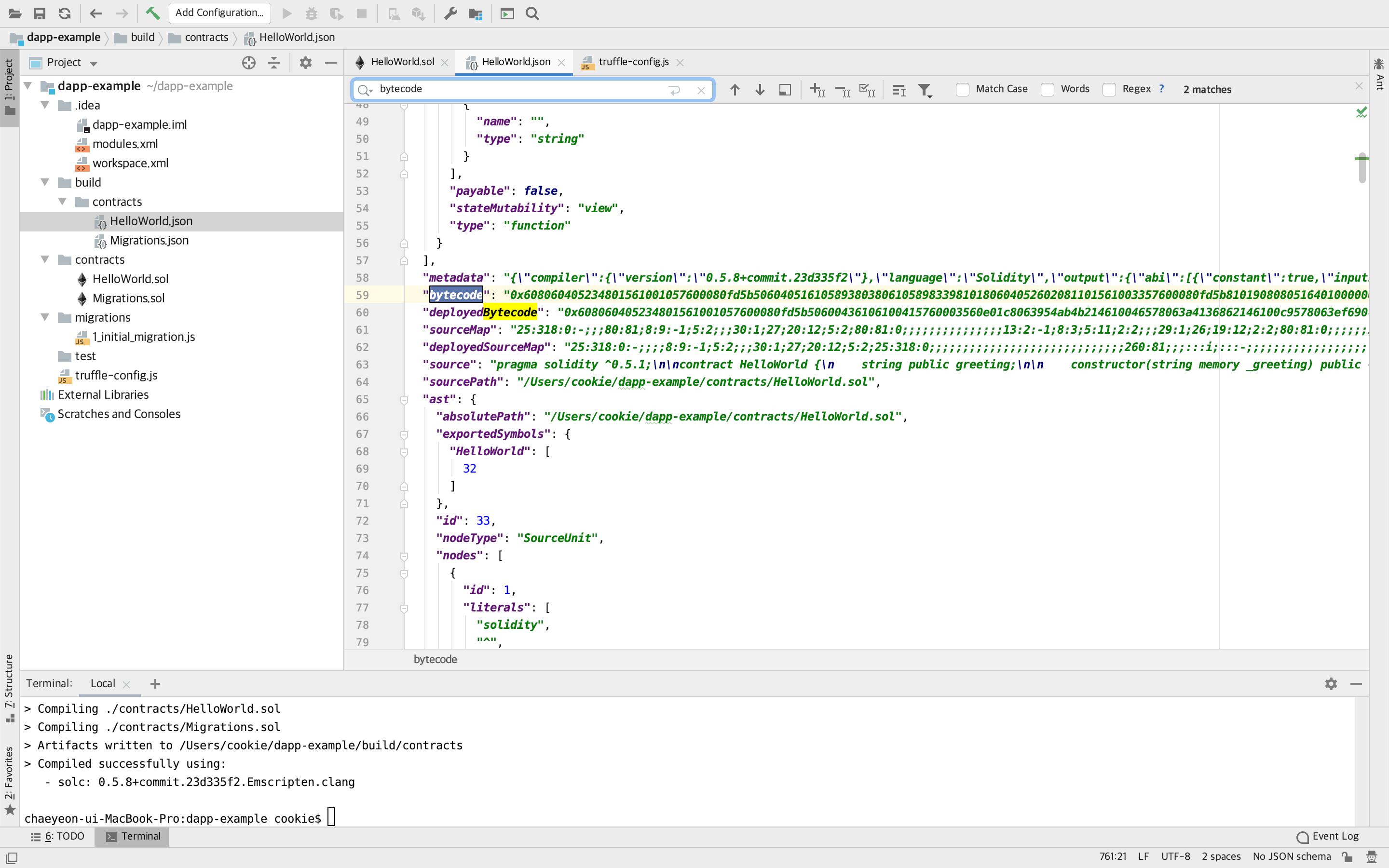
Task: Go to previous search occurrence
Action: (x=735, y=90)
